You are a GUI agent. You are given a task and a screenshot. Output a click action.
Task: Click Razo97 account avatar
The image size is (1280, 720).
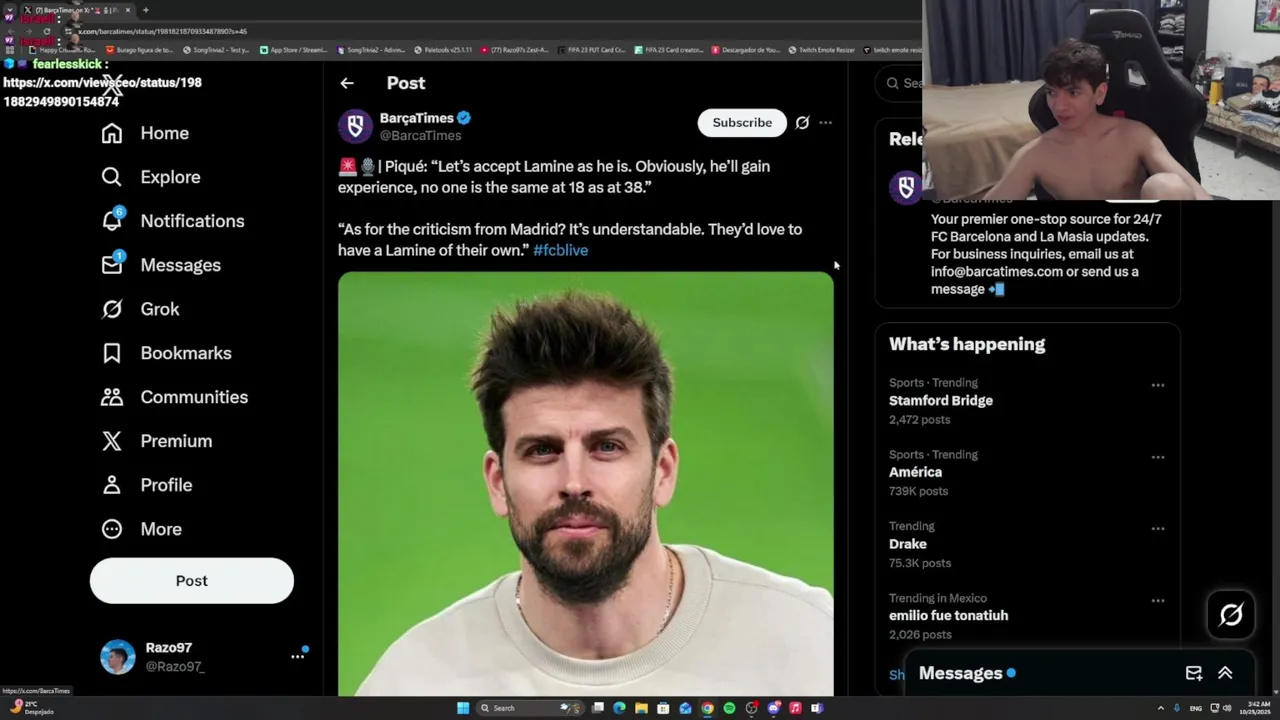coord(117,657)
